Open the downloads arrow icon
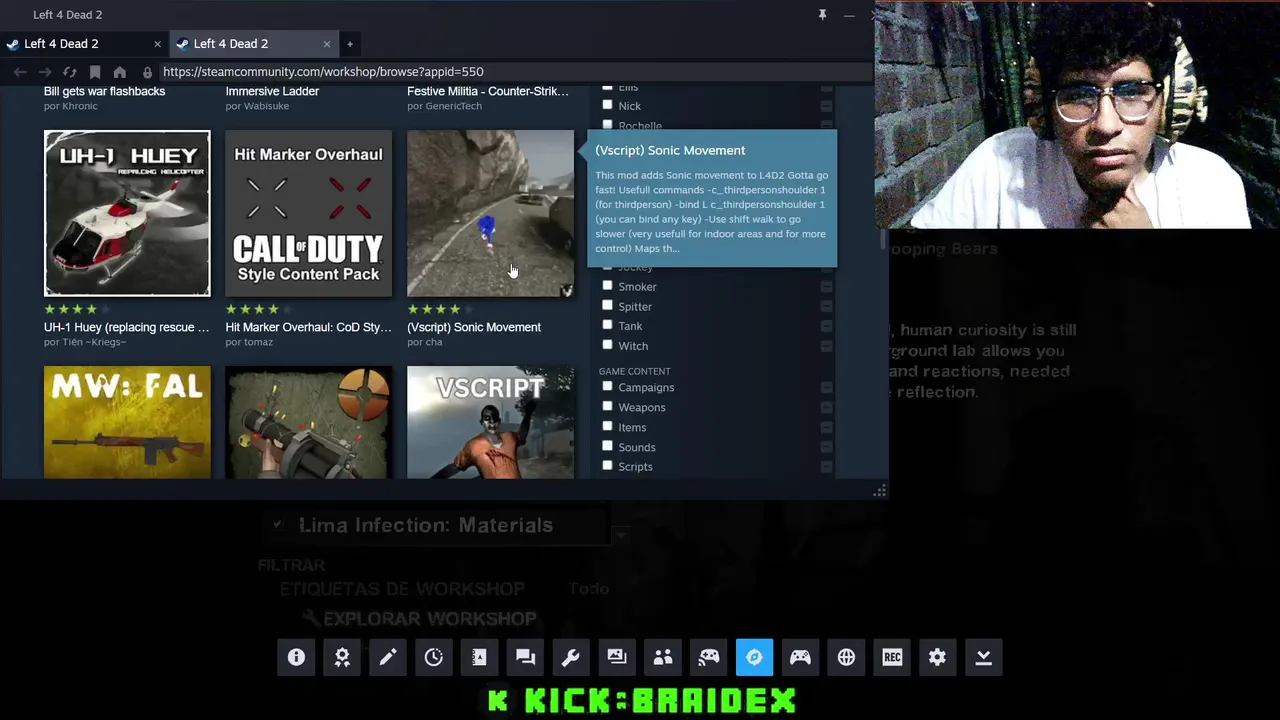The width and height of the screenshot is (1280, 720). 983,657
